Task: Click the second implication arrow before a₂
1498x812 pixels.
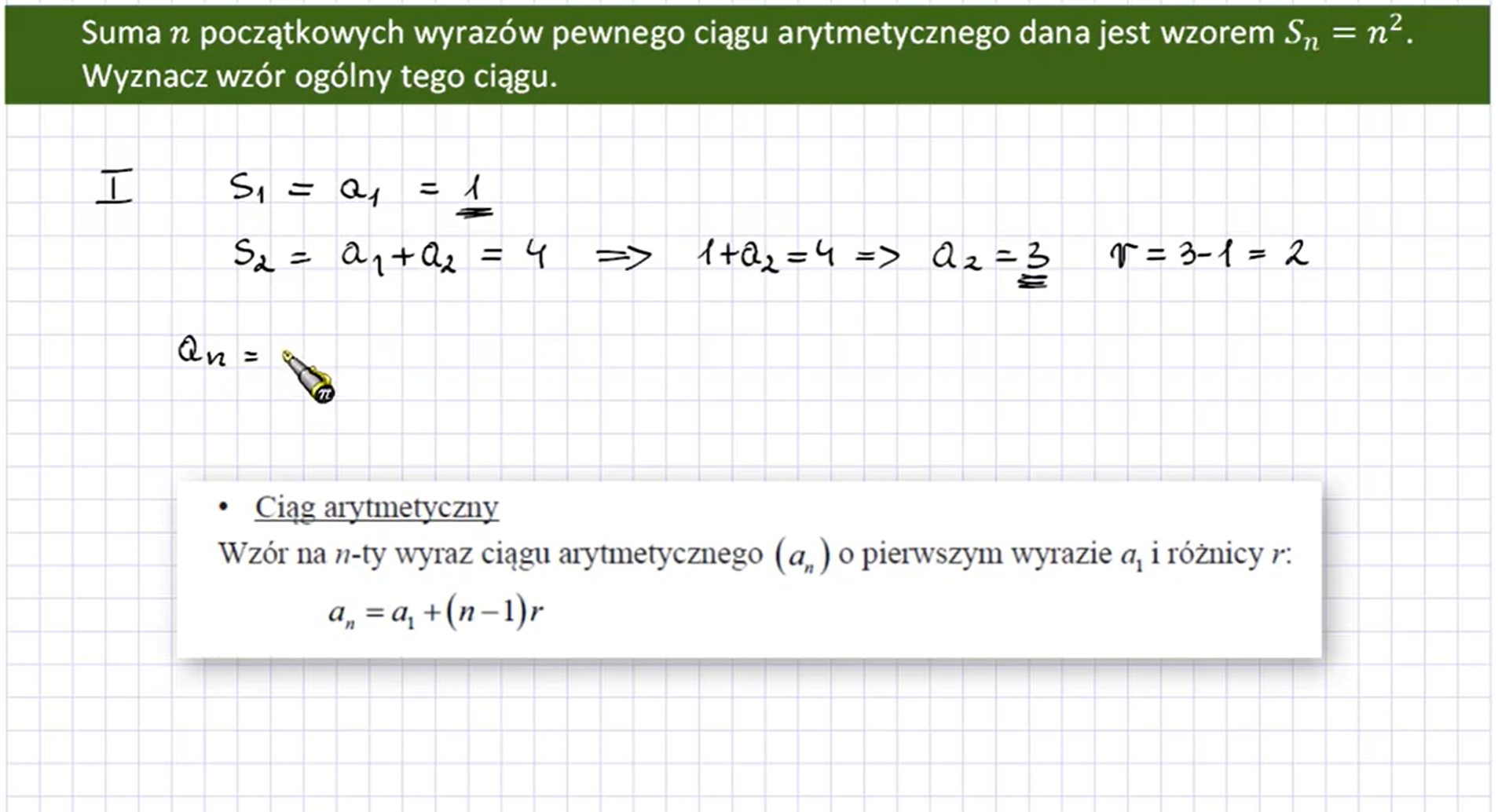Action: pyautogui.click(x=877, y=256)
